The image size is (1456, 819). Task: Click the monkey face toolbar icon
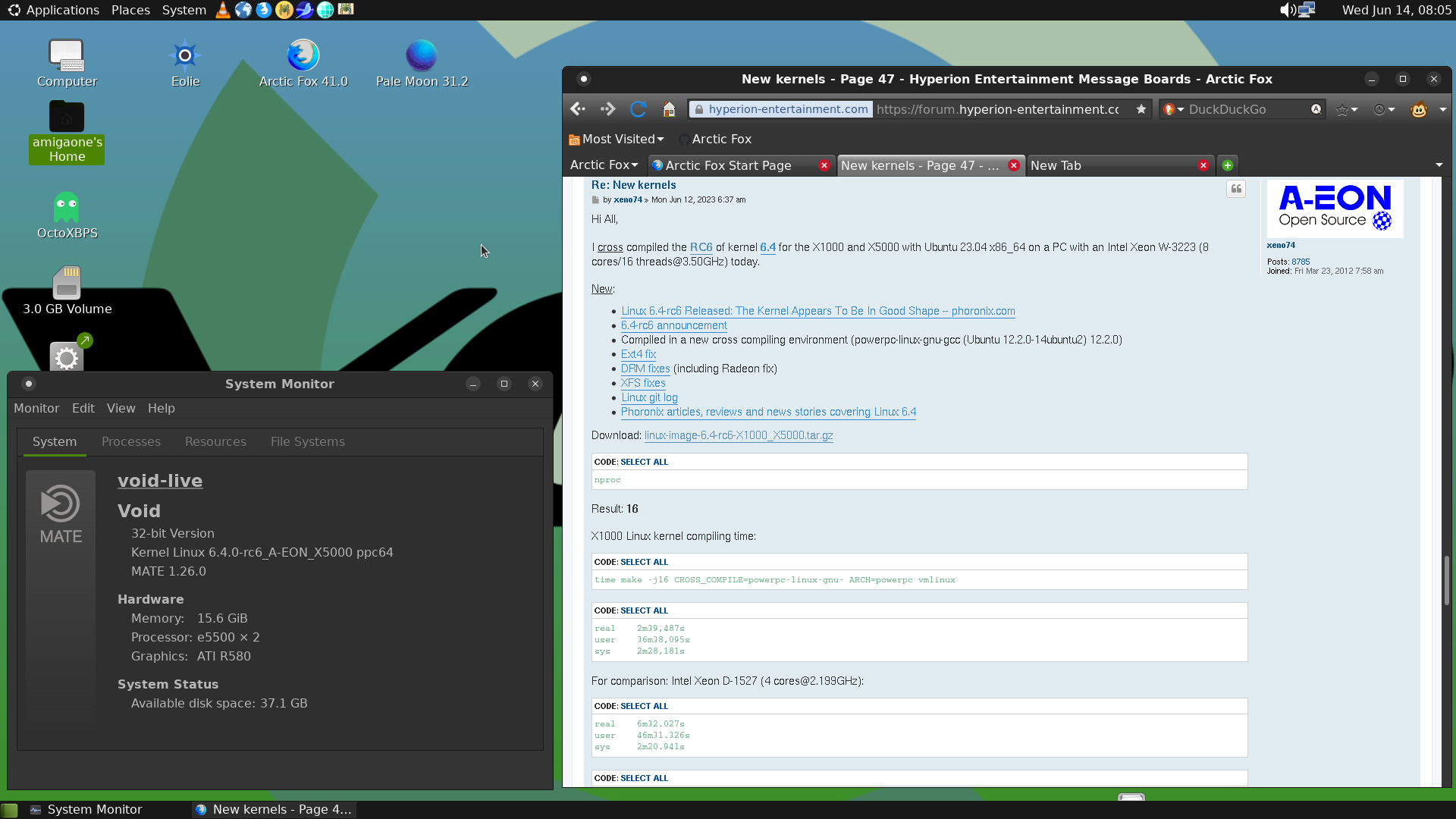pyautogui.click(x=1419, y=109)
